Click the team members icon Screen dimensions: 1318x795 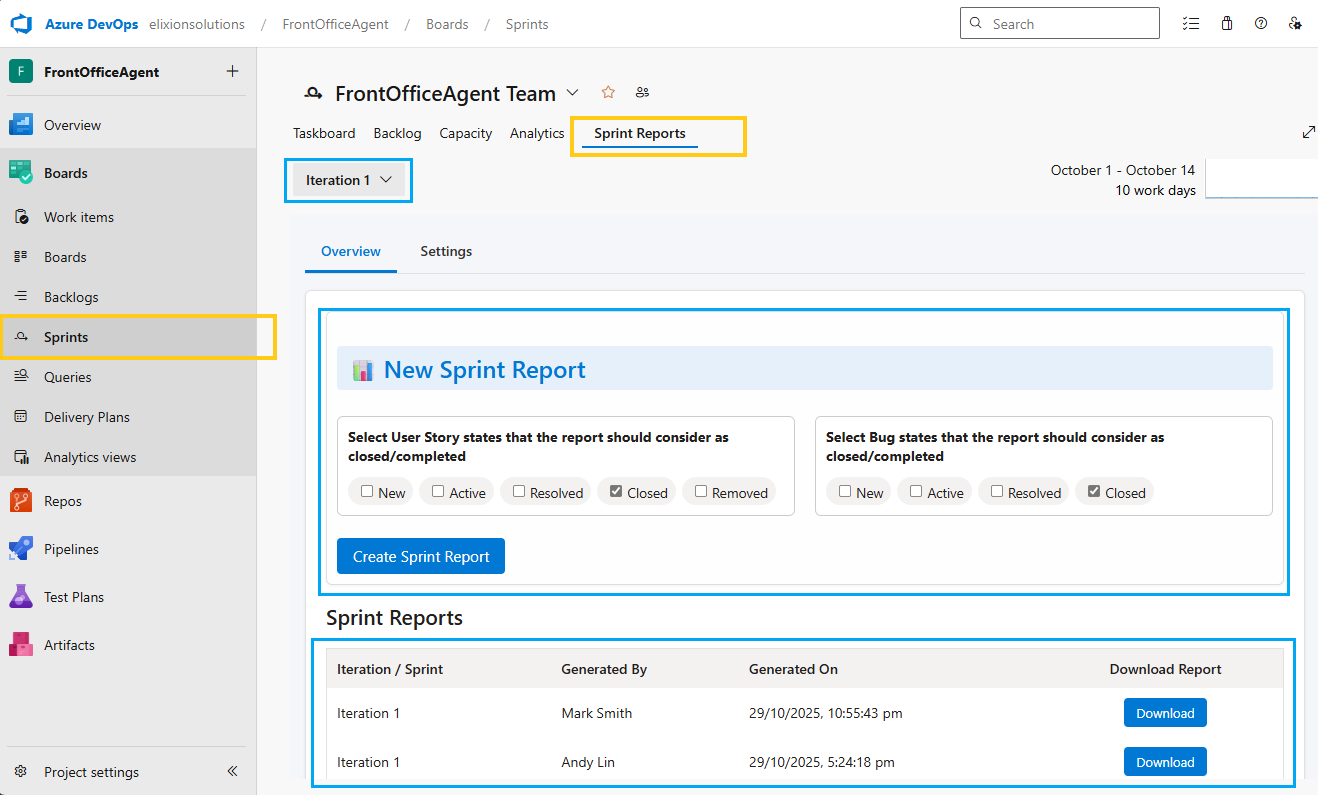coord(642,93)
